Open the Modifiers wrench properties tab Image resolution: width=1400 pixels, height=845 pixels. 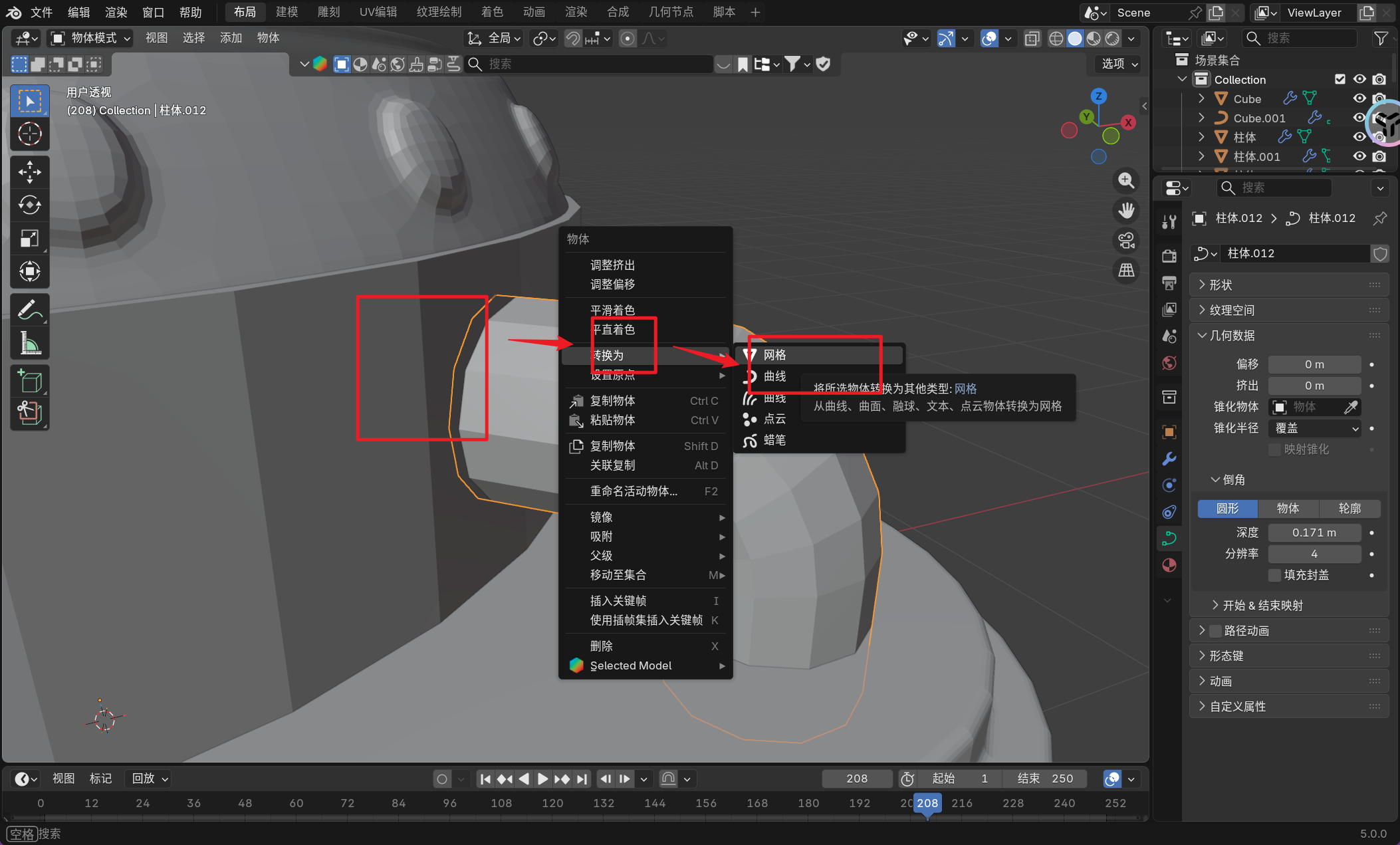click(1169, 459)
